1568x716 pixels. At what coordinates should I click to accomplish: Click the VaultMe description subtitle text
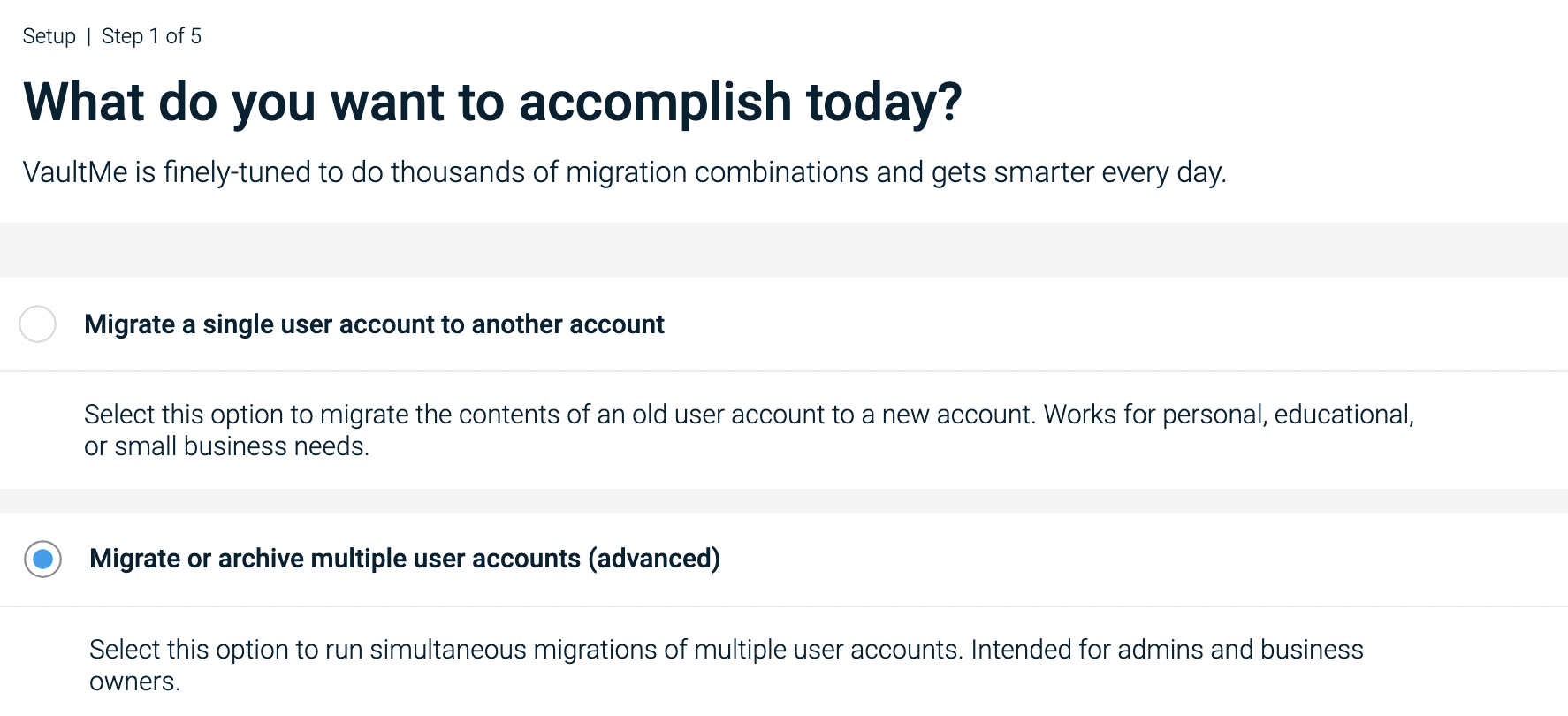[625, 172]
